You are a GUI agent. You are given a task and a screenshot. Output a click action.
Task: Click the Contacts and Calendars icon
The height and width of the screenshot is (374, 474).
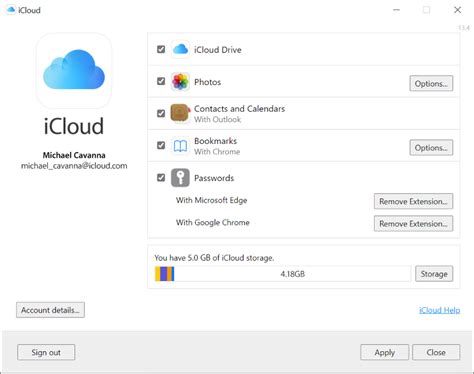tap(180, 113)
